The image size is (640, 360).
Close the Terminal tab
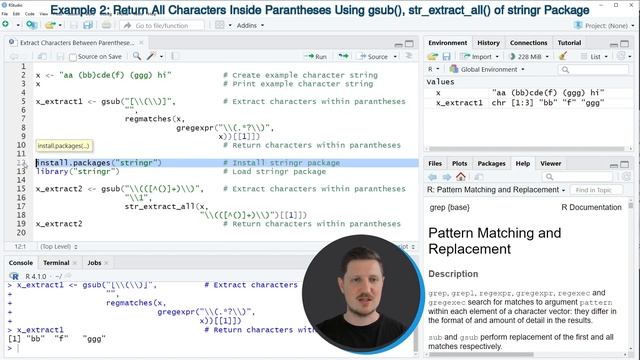(75, 263)
